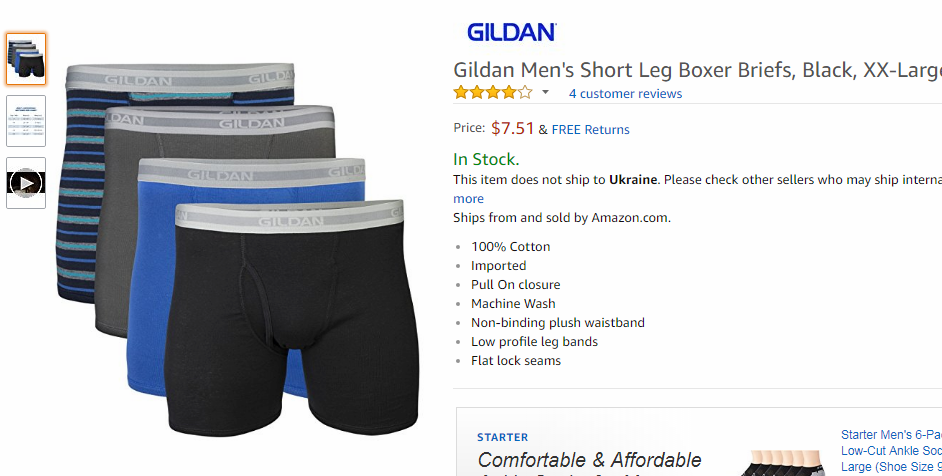Click the $7.51 price text
Viewport: 942px width, 476px height.
pyautogui.click(x=512, y=128)
